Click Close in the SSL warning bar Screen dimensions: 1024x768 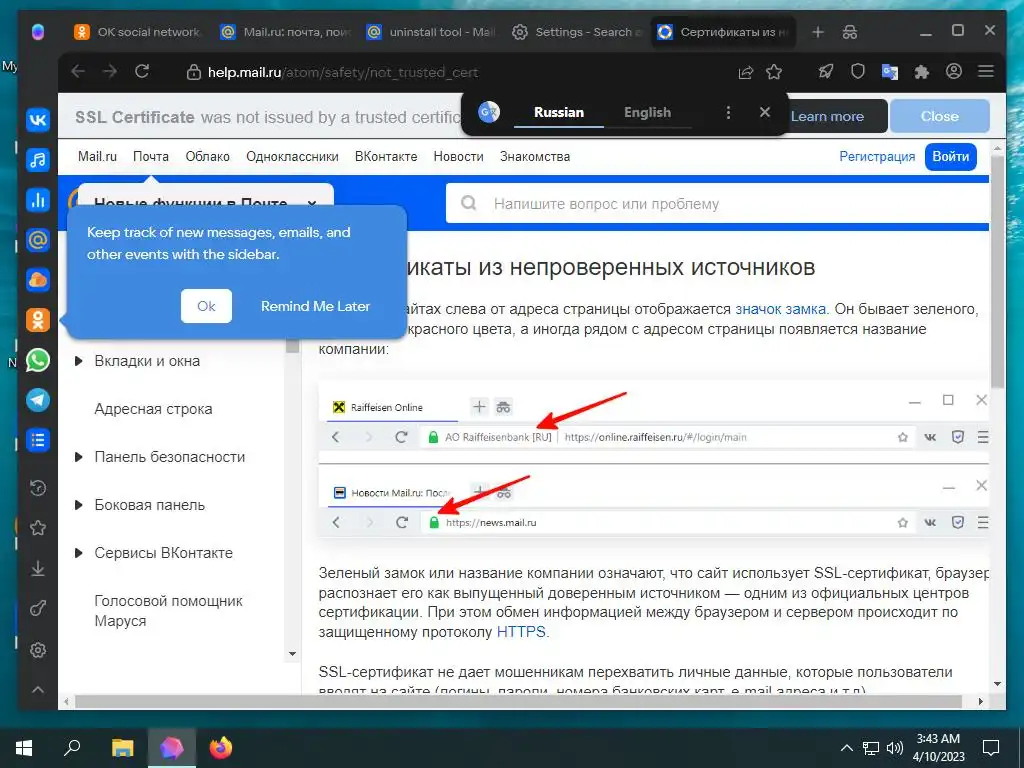coord(940,116)
